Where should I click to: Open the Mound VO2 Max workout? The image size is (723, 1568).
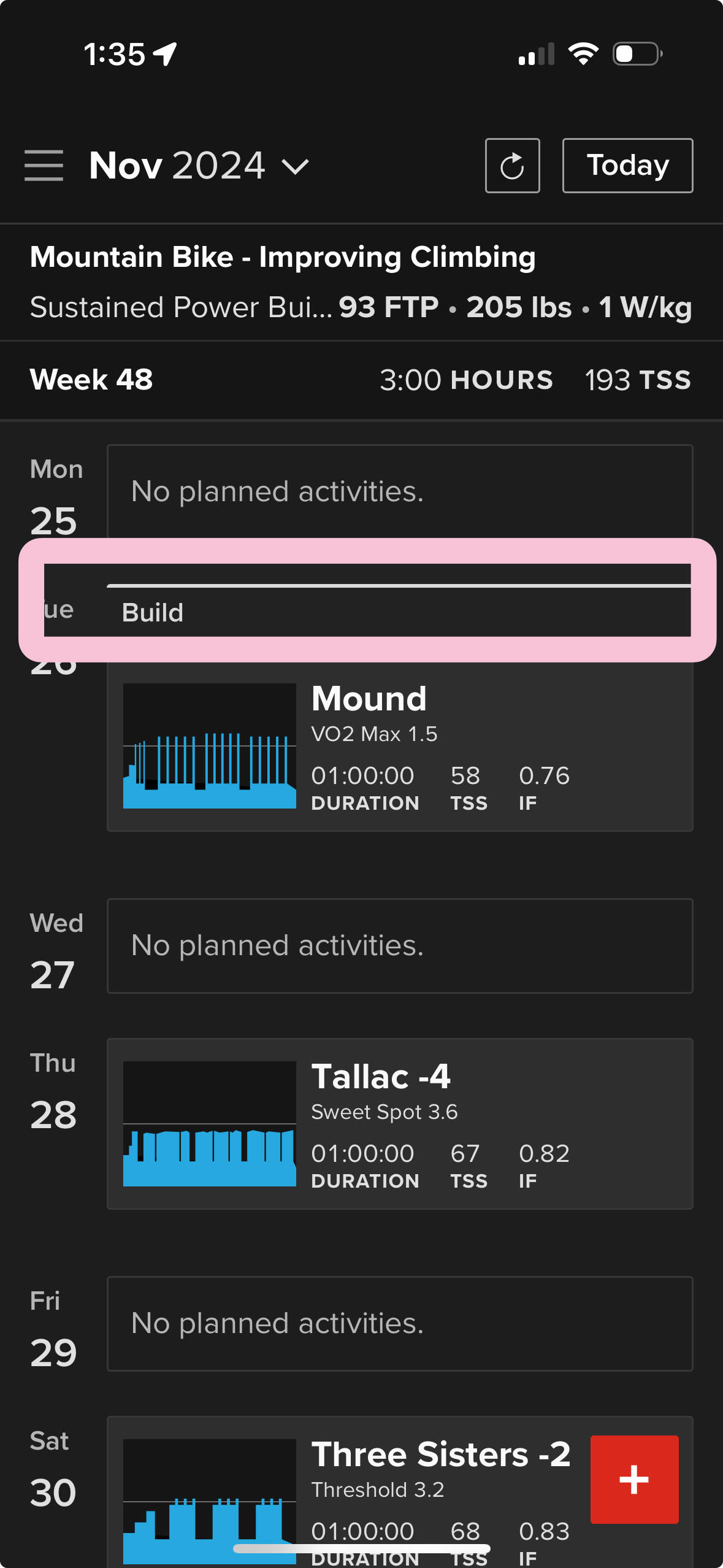400,745
